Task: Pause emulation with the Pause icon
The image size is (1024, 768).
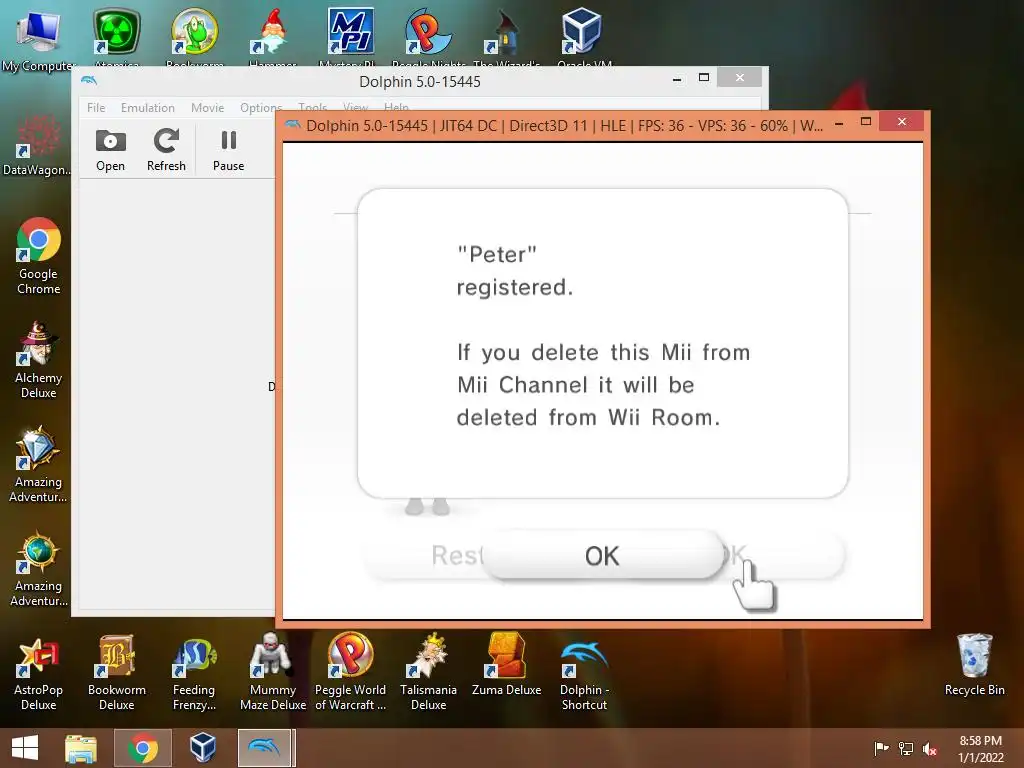Action: pos(229,150)
